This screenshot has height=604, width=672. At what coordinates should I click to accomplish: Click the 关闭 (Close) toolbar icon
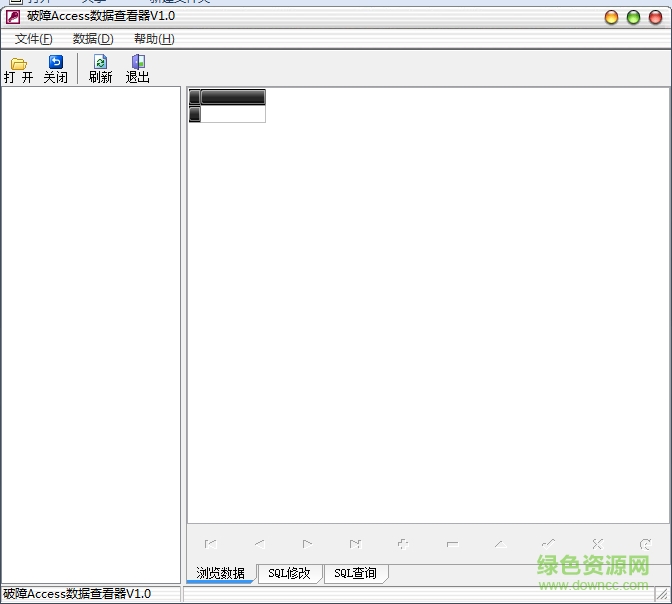tap(55, 69)
